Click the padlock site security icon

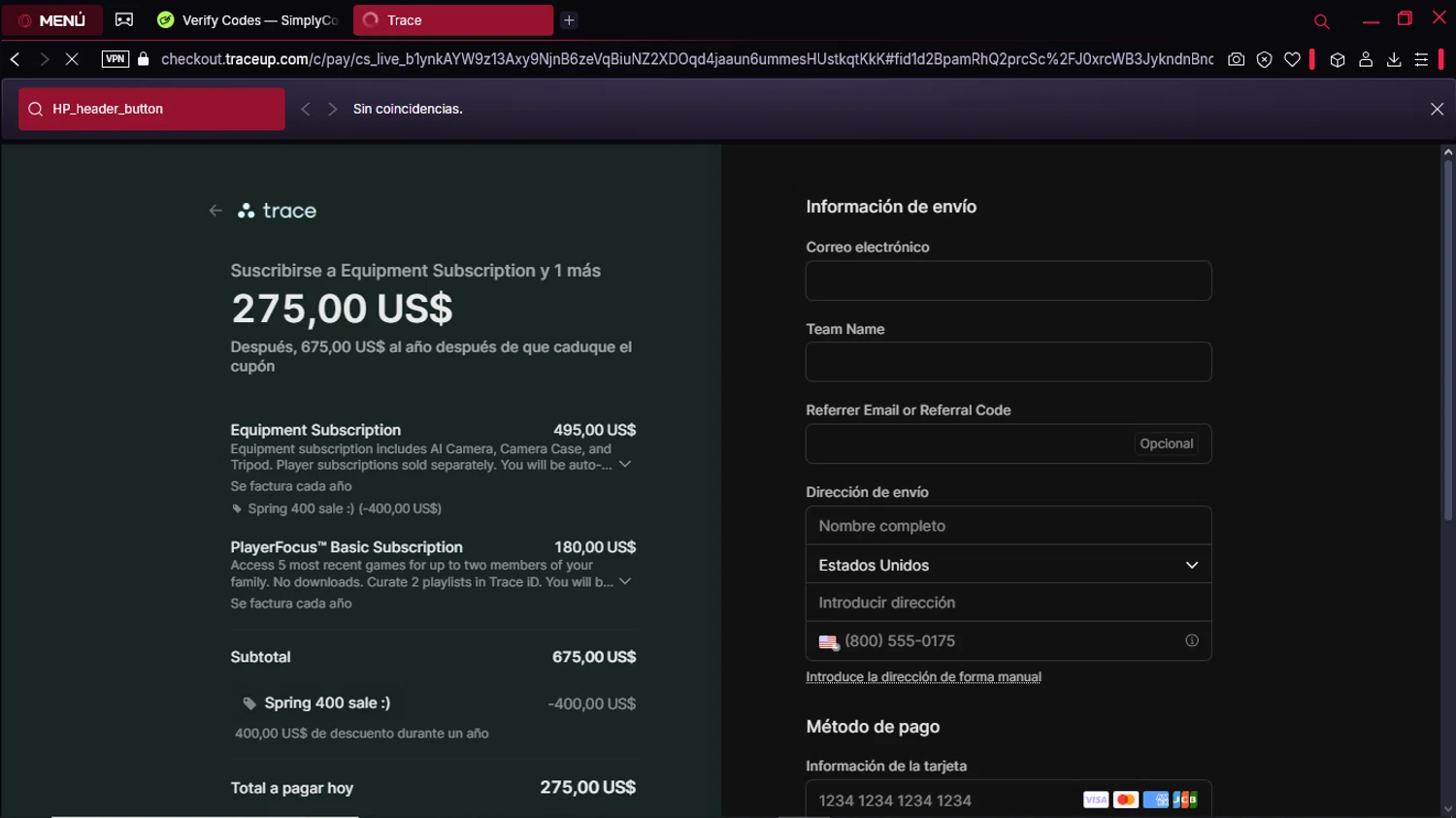click(x=144, y=59)
